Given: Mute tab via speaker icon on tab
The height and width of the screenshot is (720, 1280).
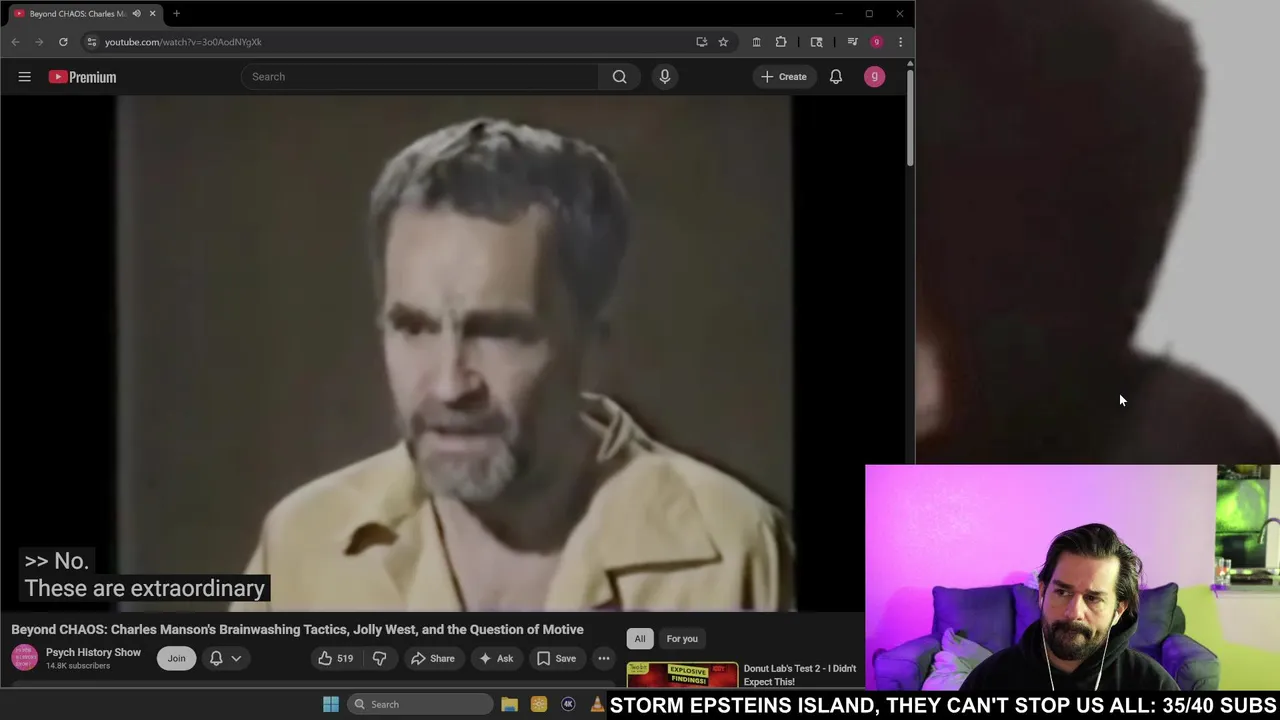Looking at the screenshot, I should (x=136, y=14).
